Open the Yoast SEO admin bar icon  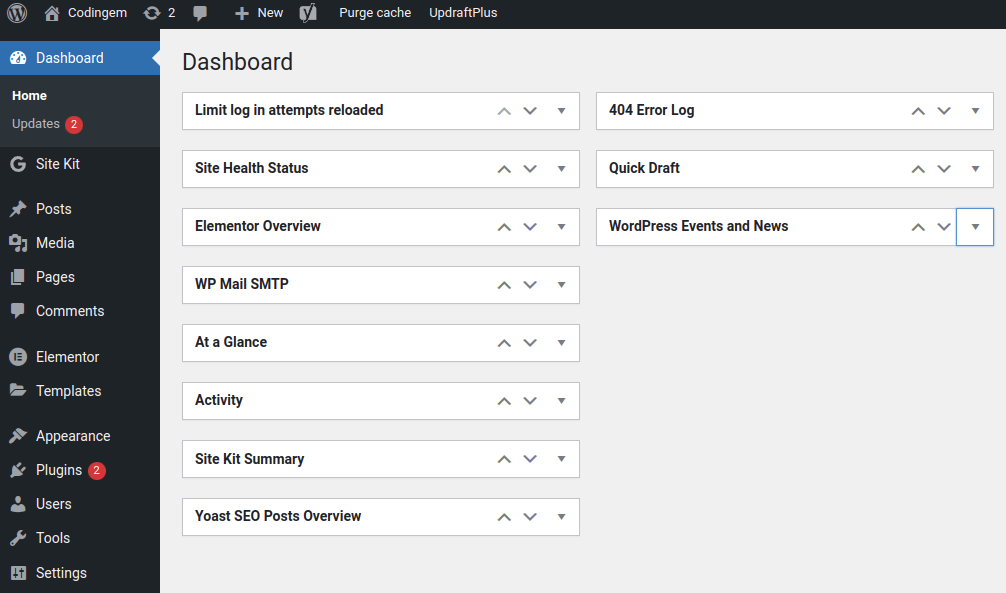[x=308, y=13]
